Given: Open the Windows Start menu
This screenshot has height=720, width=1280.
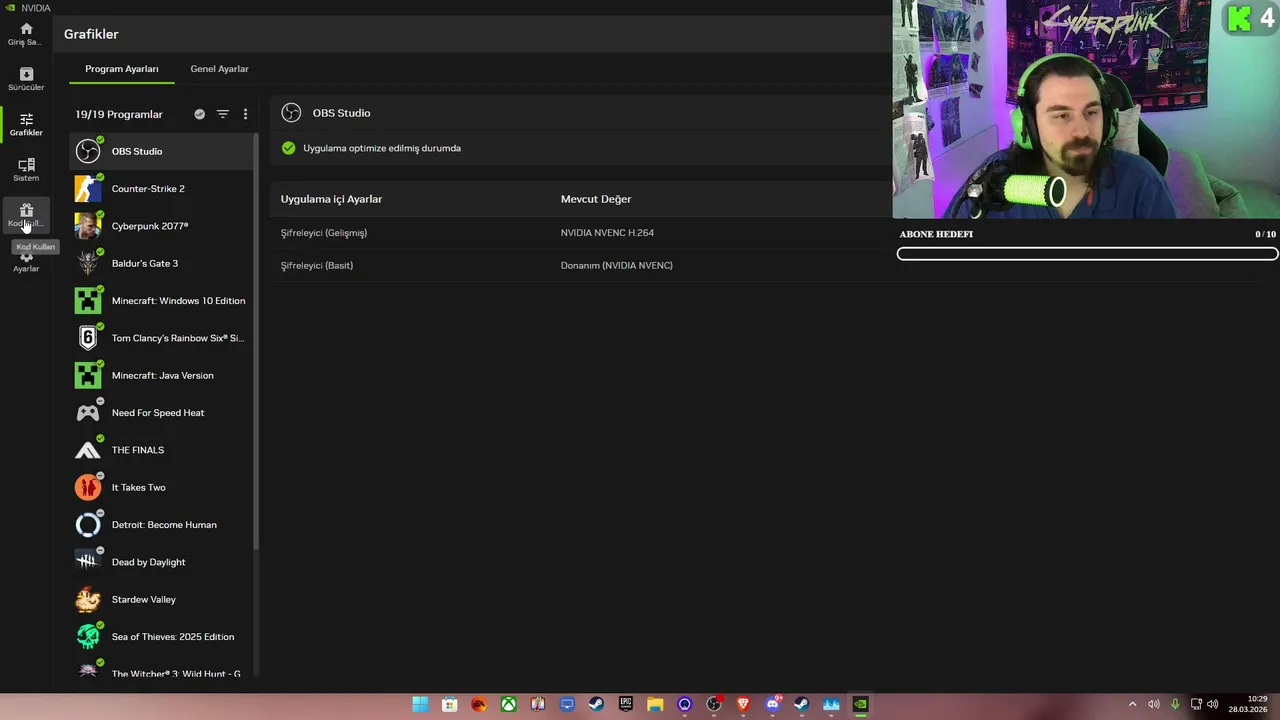Looking at the screenshot, I should (420, 704).
